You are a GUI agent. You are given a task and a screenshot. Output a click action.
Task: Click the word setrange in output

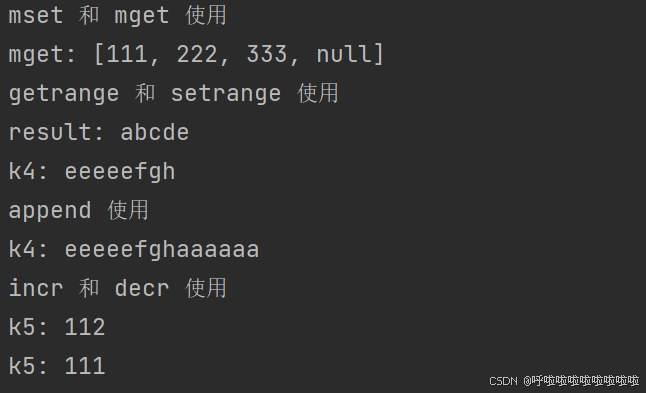tap(226, 94)
